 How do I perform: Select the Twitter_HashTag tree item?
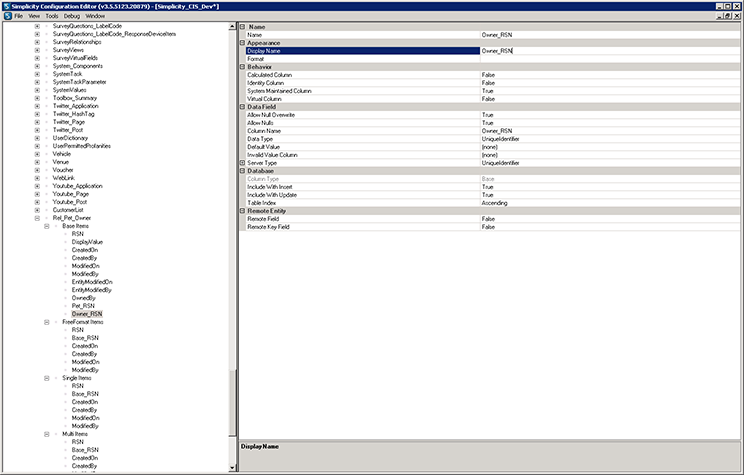click(74, 114)
